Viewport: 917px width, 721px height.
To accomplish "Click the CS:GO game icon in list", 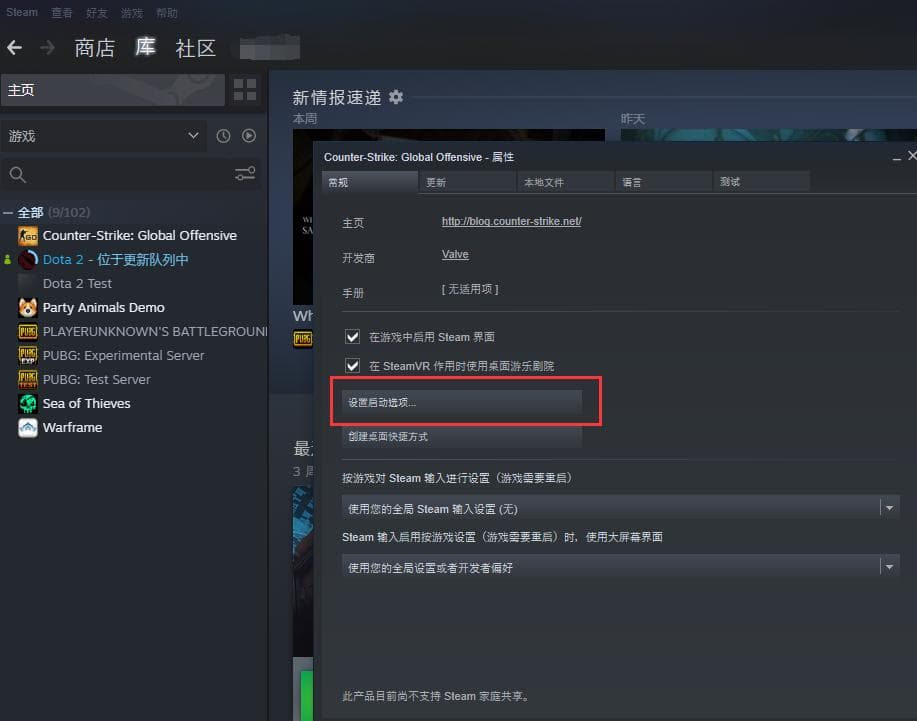I will [27, 236].
